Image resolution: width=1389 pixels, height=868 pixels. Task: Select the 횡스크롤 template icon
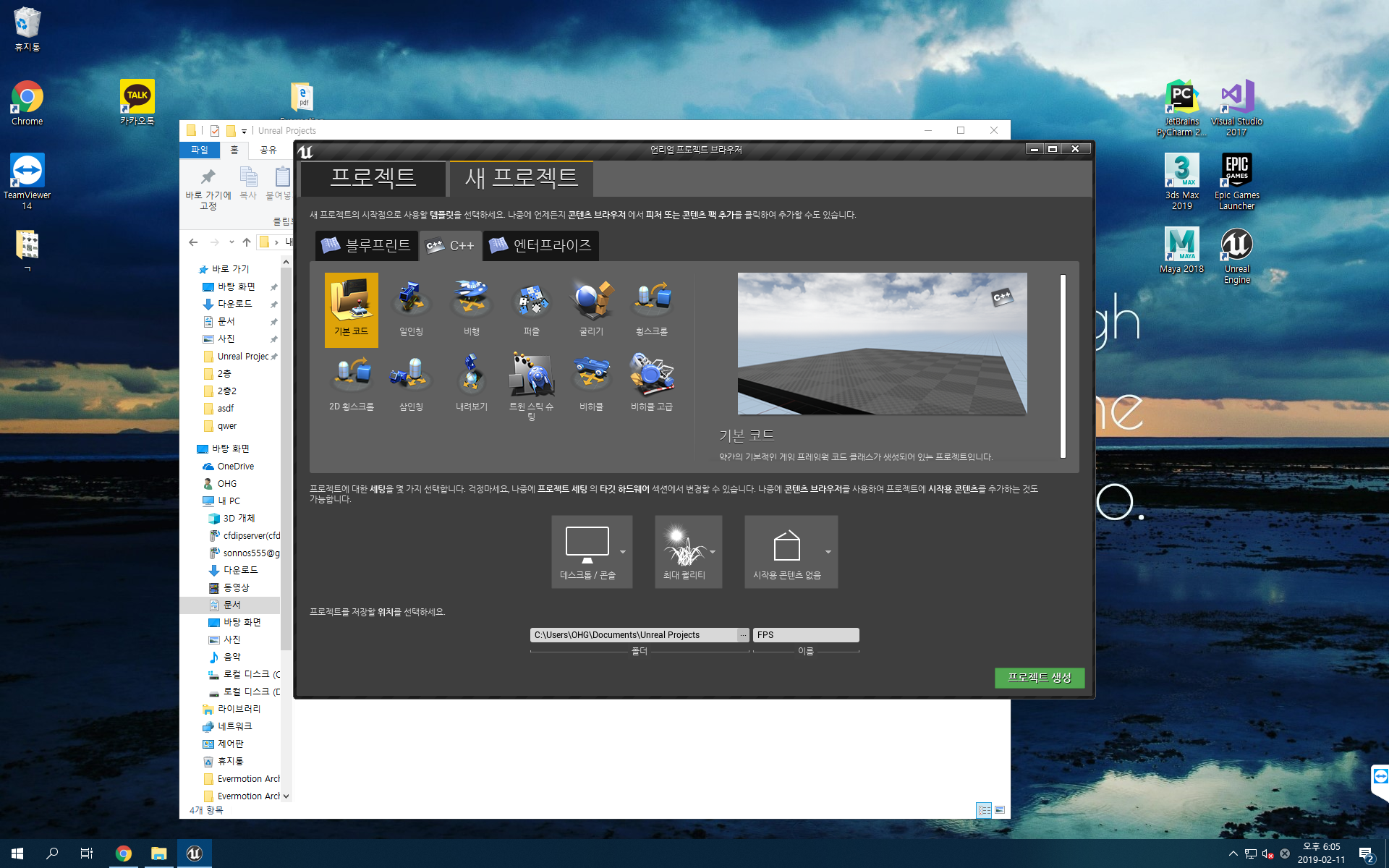coord(652,310)
